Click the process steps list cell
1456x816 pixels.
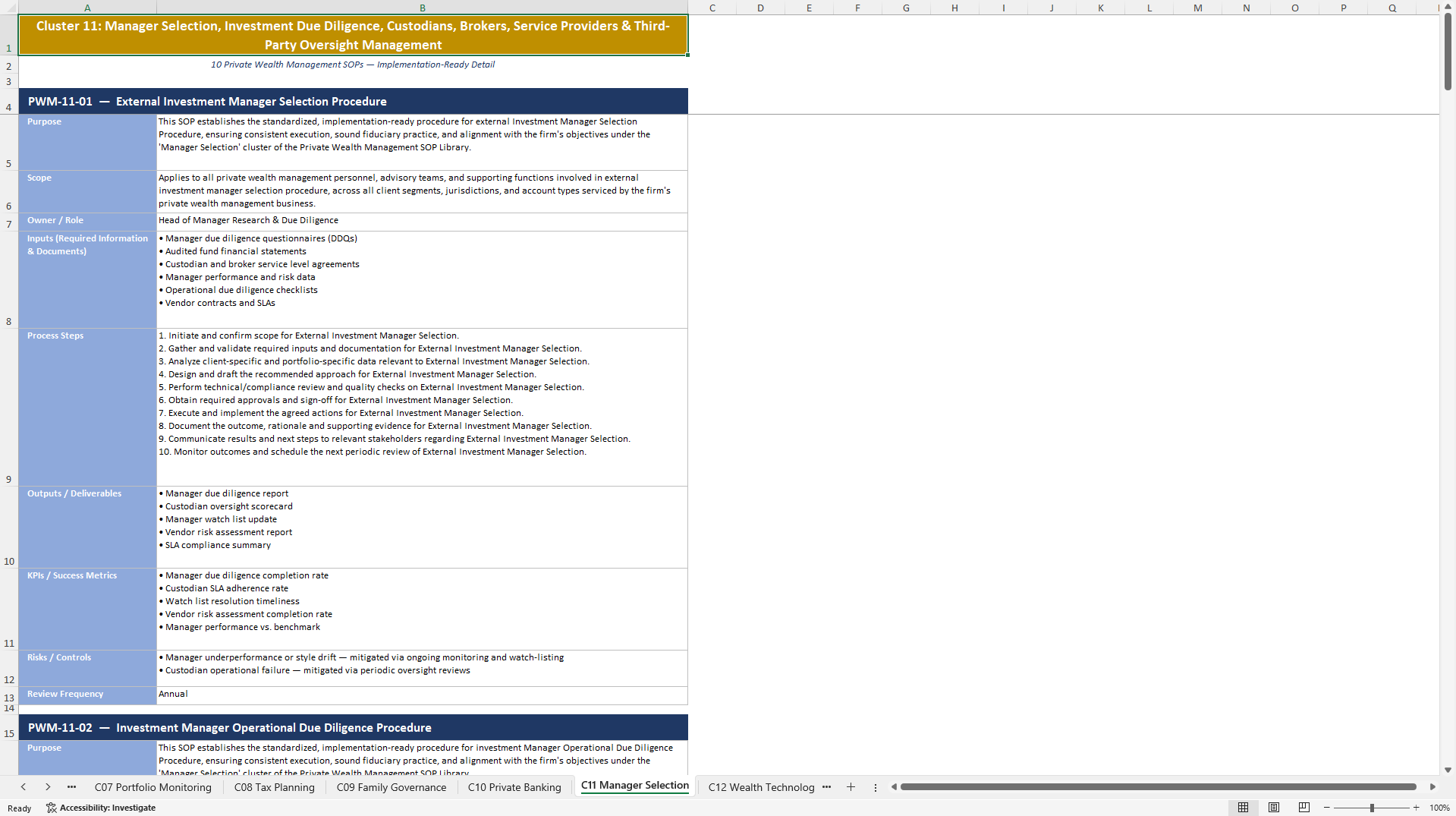(x=422, y=408)
